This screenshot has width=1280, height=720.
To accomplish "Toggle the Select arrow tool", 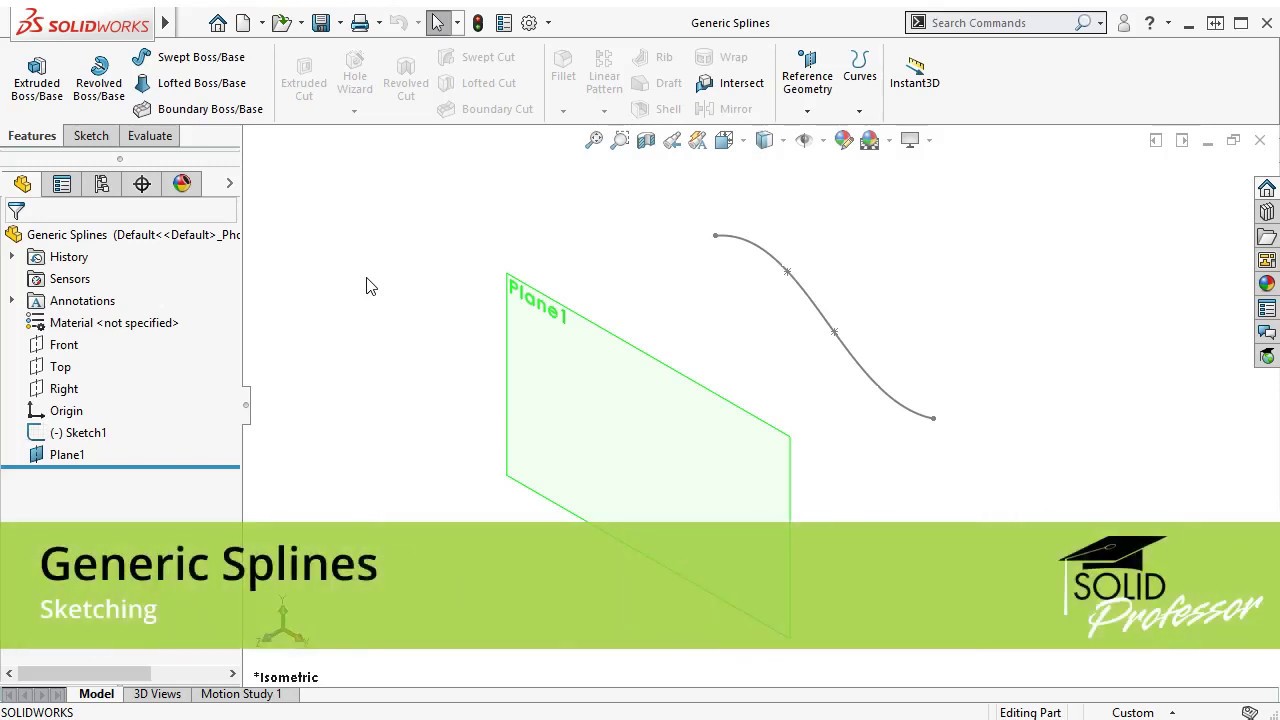I will pos(437,22).
